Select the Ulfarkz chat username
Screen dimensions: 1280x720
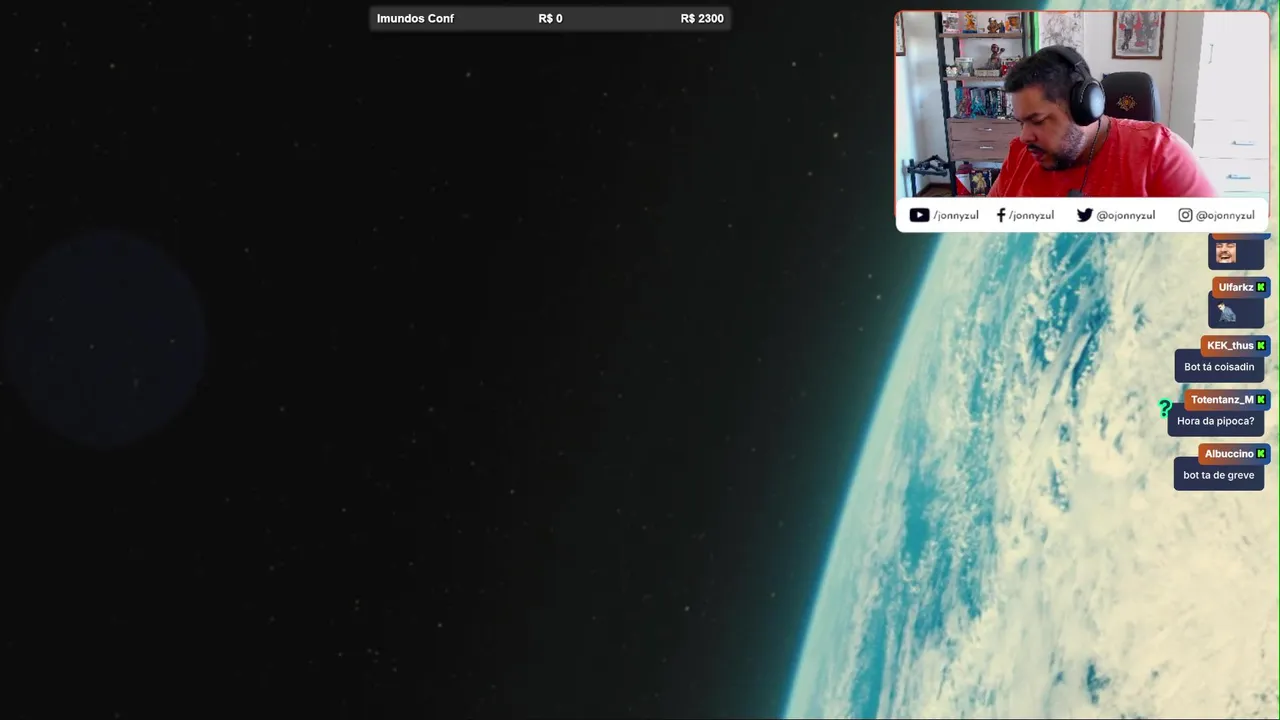(1235, 287)
